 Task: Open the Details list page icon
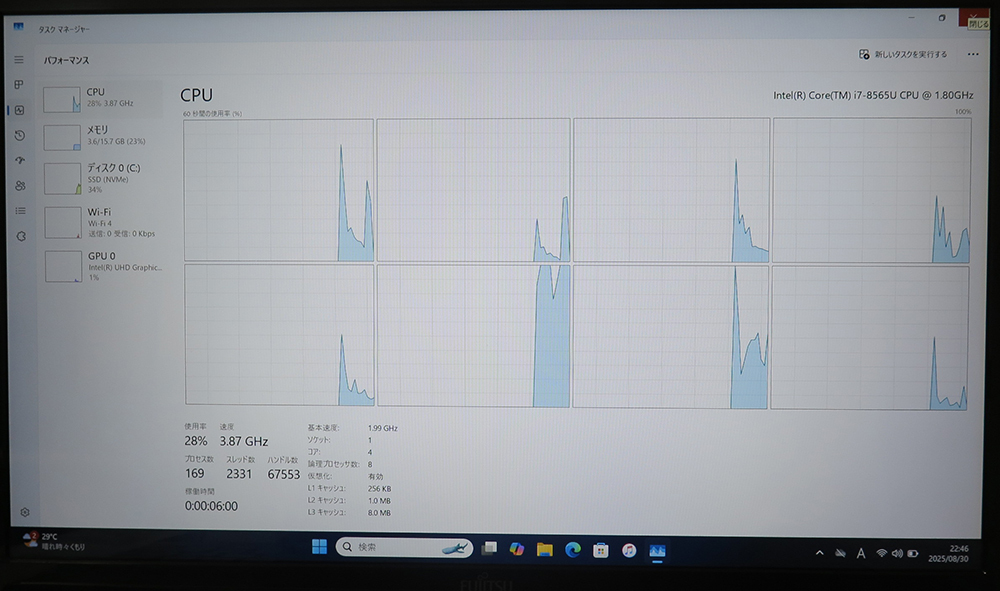[20, 210]
